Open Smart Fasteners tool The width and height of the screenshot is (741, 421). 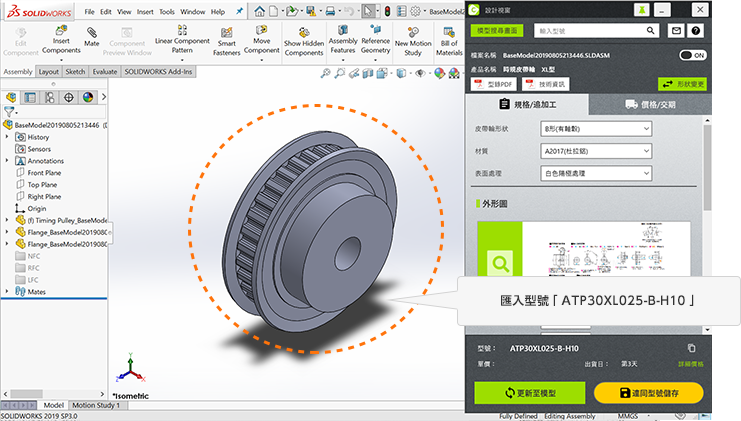pyautogui.click(x=226, y=42)
